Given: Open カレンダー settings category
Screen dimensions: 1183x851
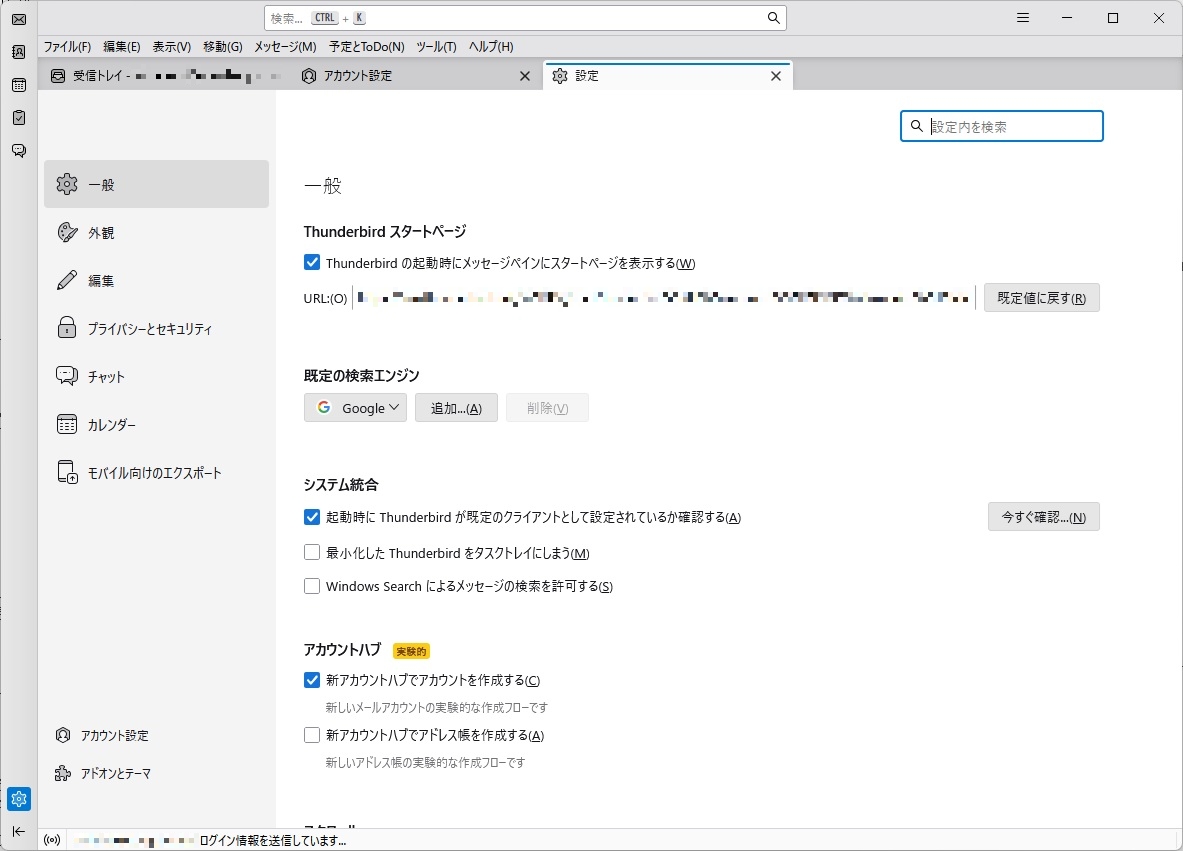Looking at the screenshot, I should pyautogui.click(x=156, y=425).
